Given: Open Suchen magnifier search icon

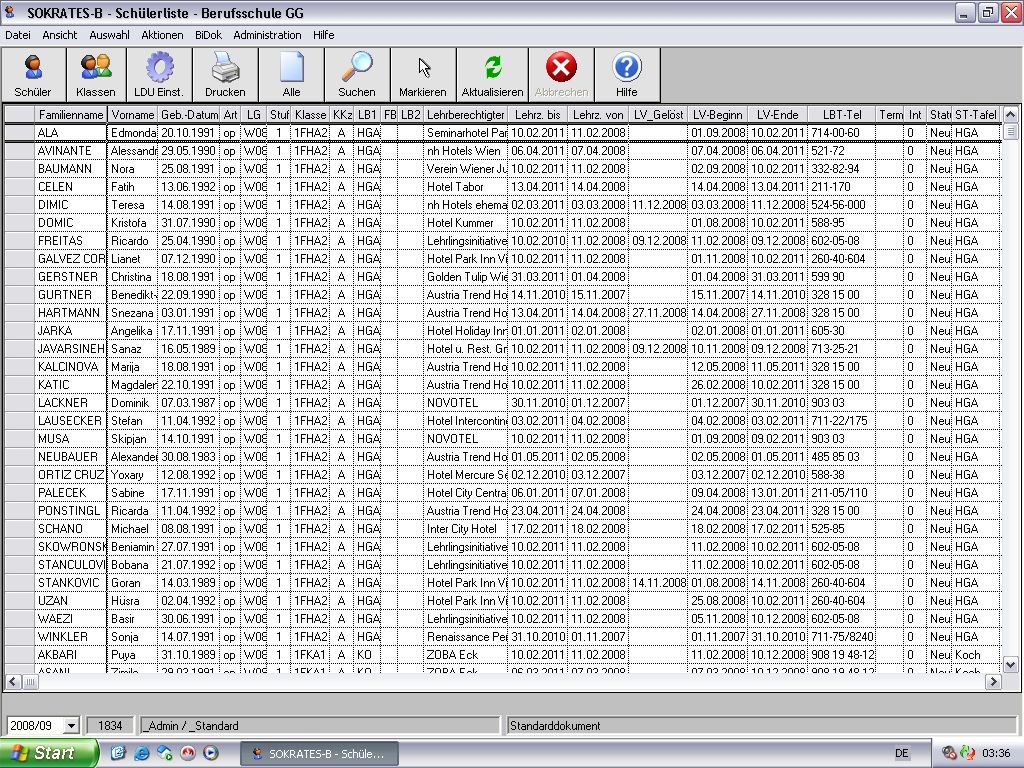Looking at the screenshot, I should 357,75.
